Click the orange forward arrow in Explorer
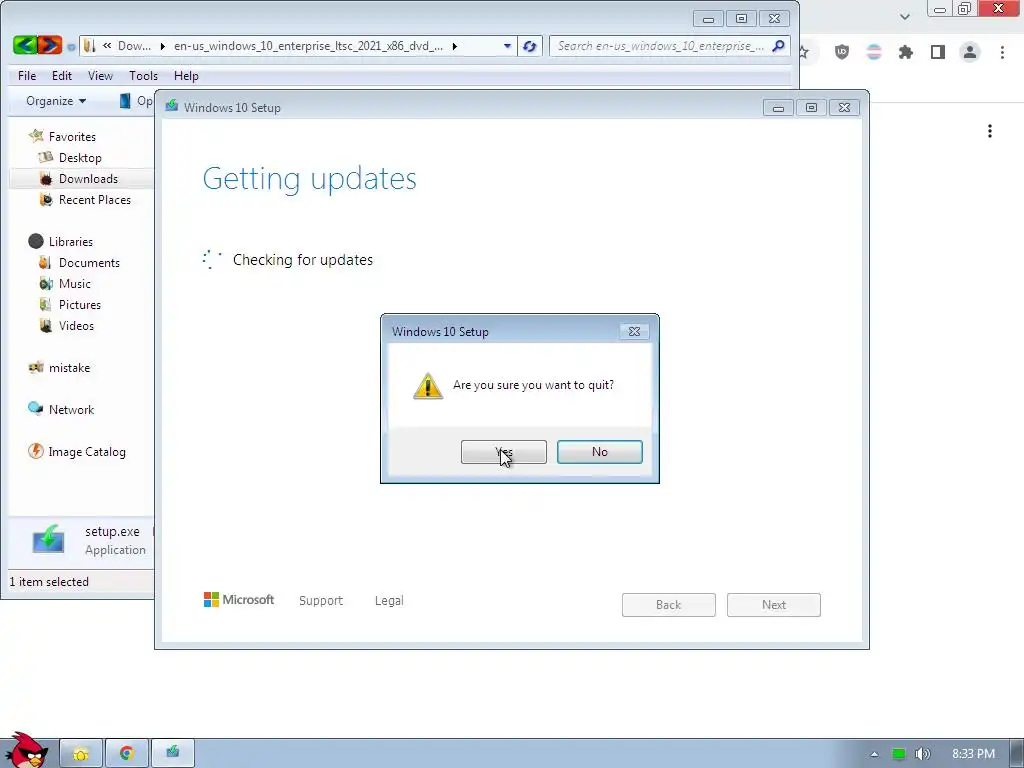Screen dimensions: 1024x768 pos(50,45)
